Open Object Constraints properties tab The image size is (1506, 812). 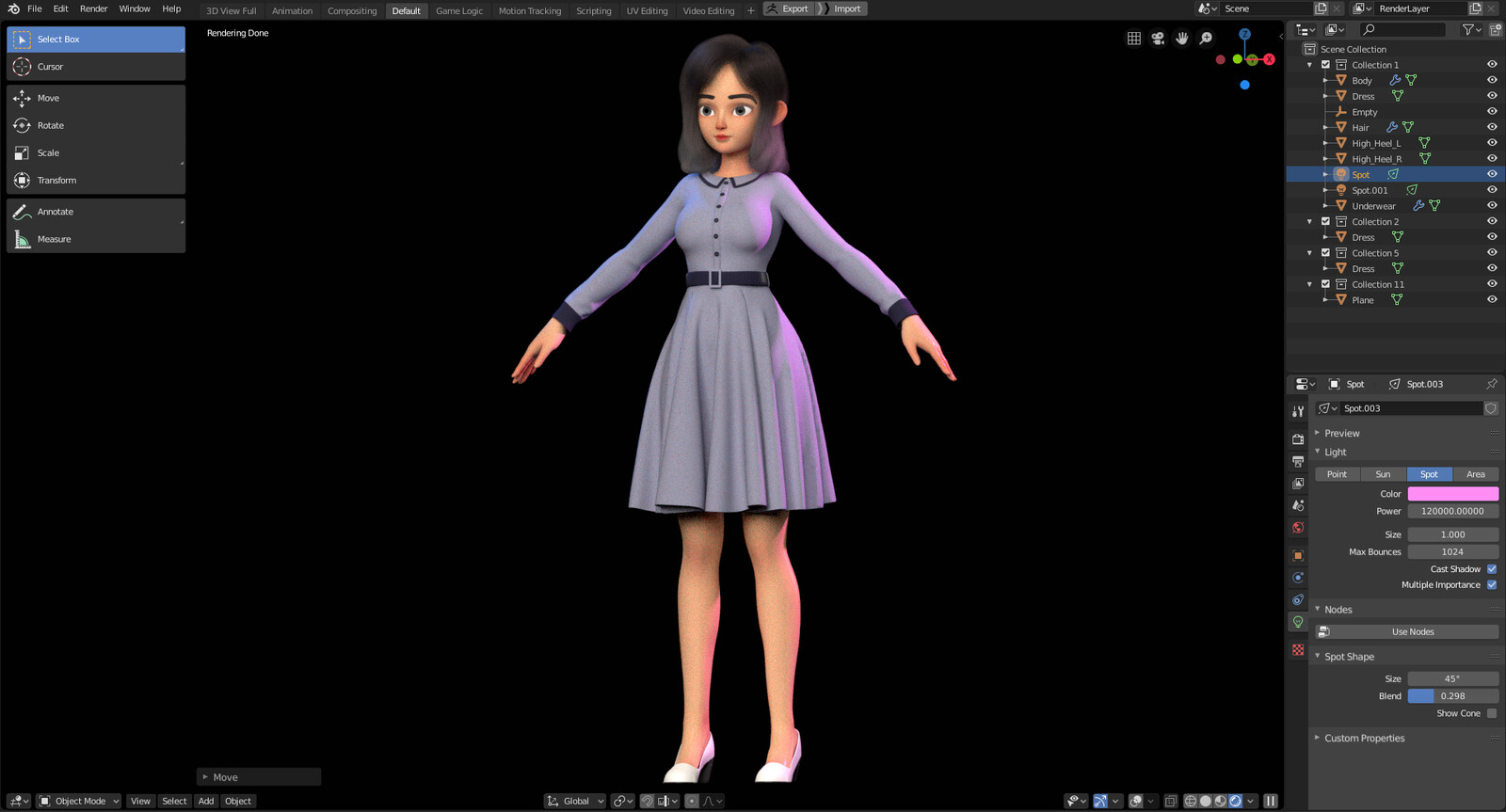pyautogui.click(x=1298, y=600)
